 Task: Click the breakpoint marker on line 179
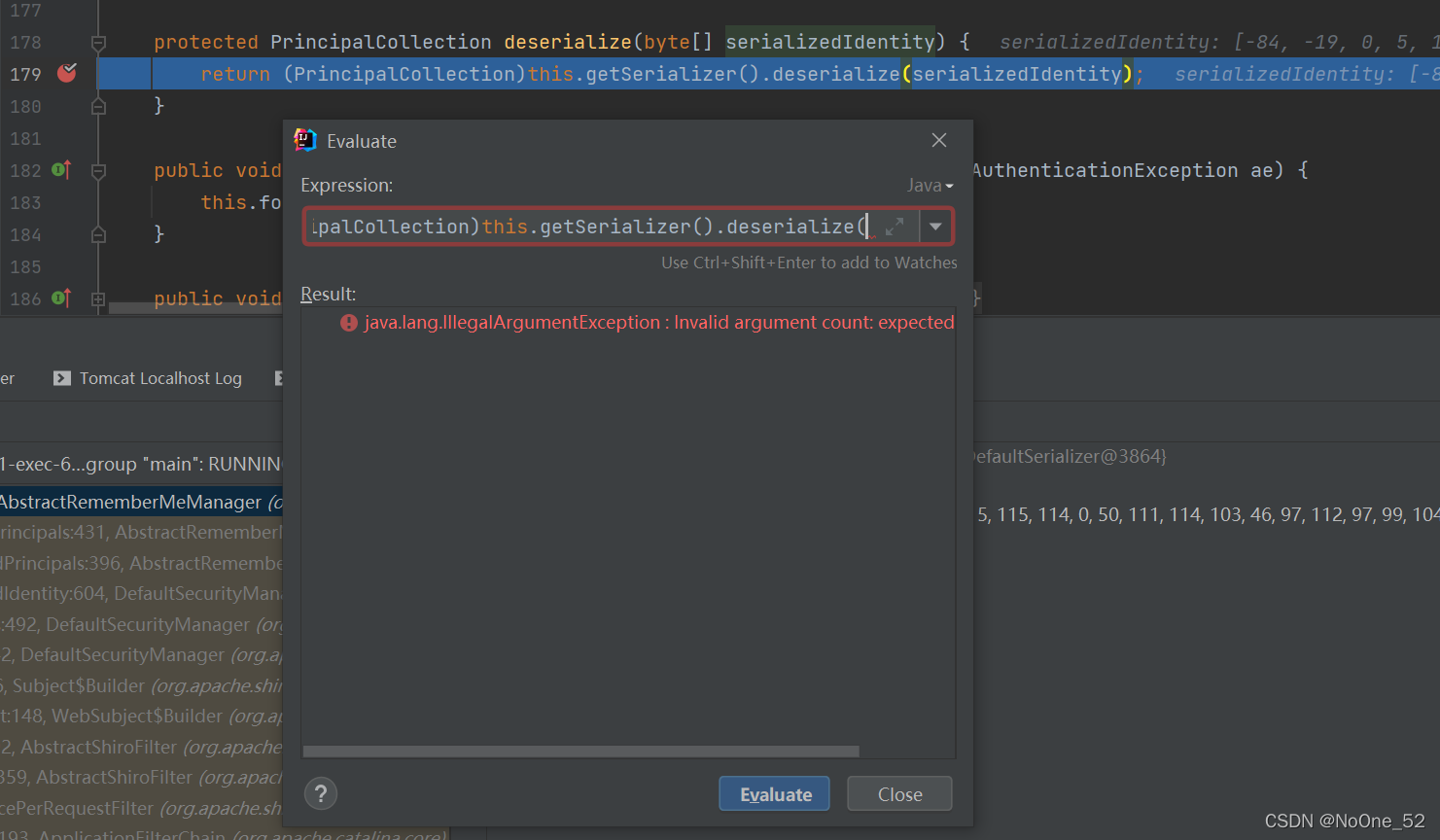67,73
